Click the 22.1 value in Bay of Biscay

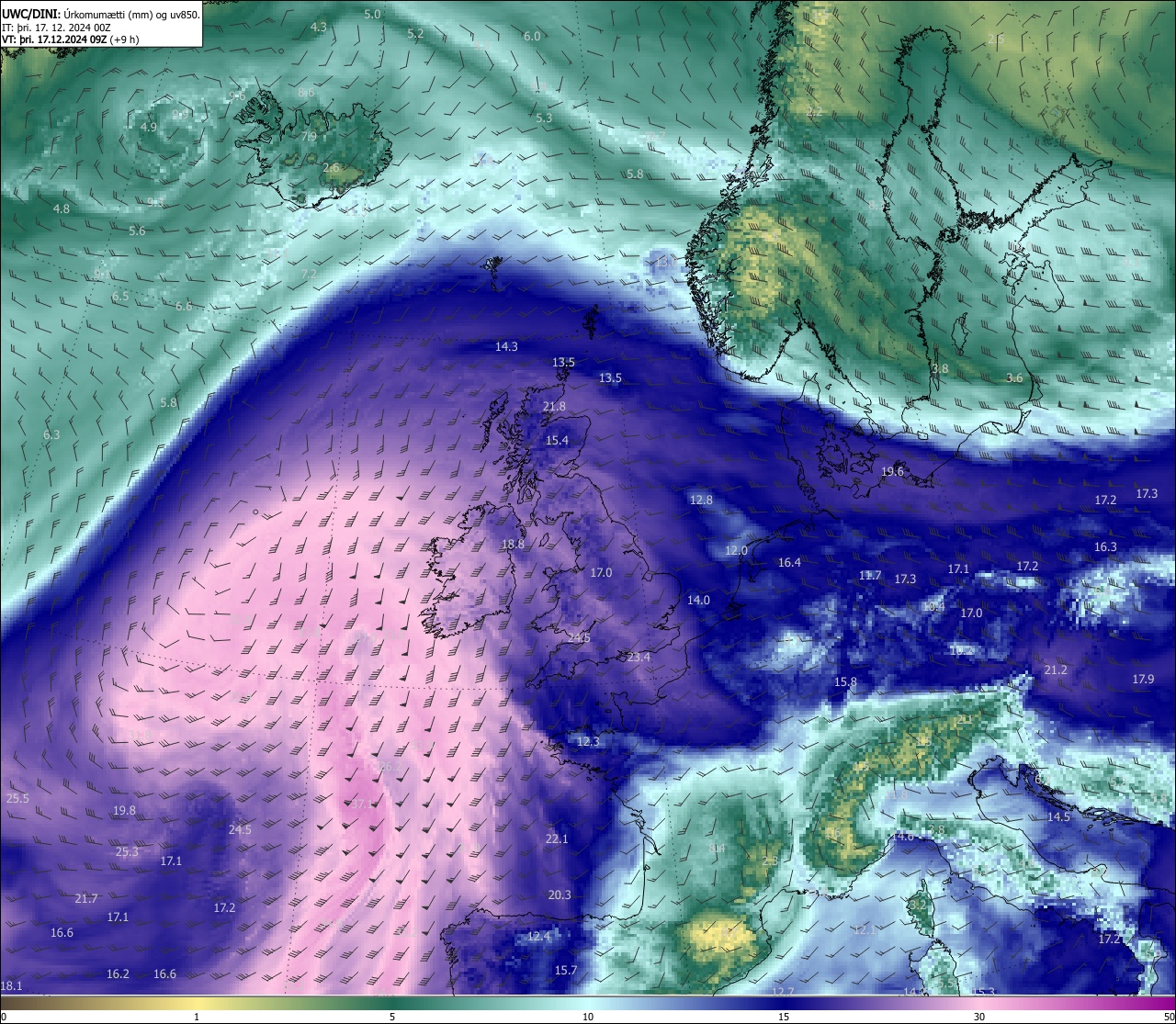557,838
